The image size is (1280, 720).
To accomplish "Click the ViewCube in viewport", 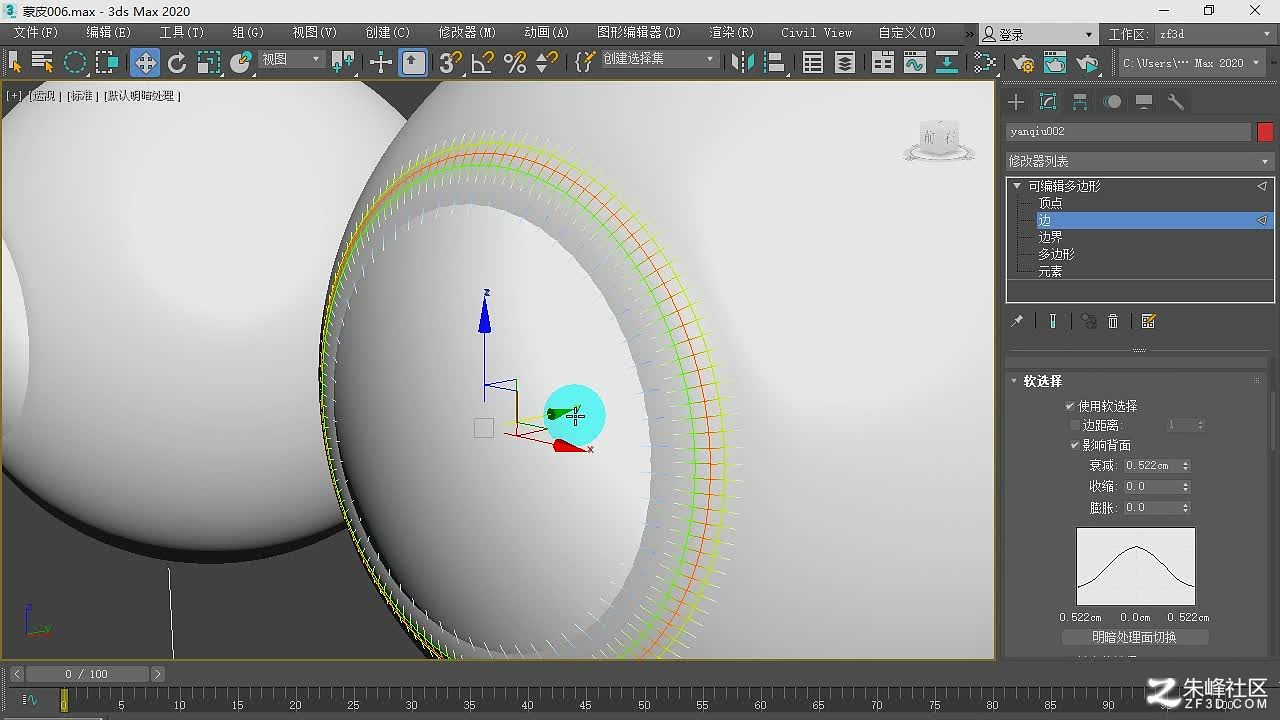I will (938, 141).
